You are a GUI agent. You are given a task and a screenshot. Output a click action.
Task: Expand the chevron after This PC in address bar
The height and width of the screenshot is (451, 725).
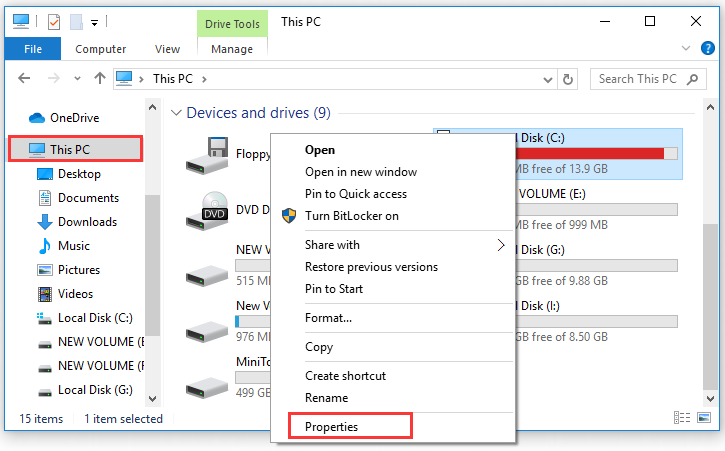tap(204, 80)
